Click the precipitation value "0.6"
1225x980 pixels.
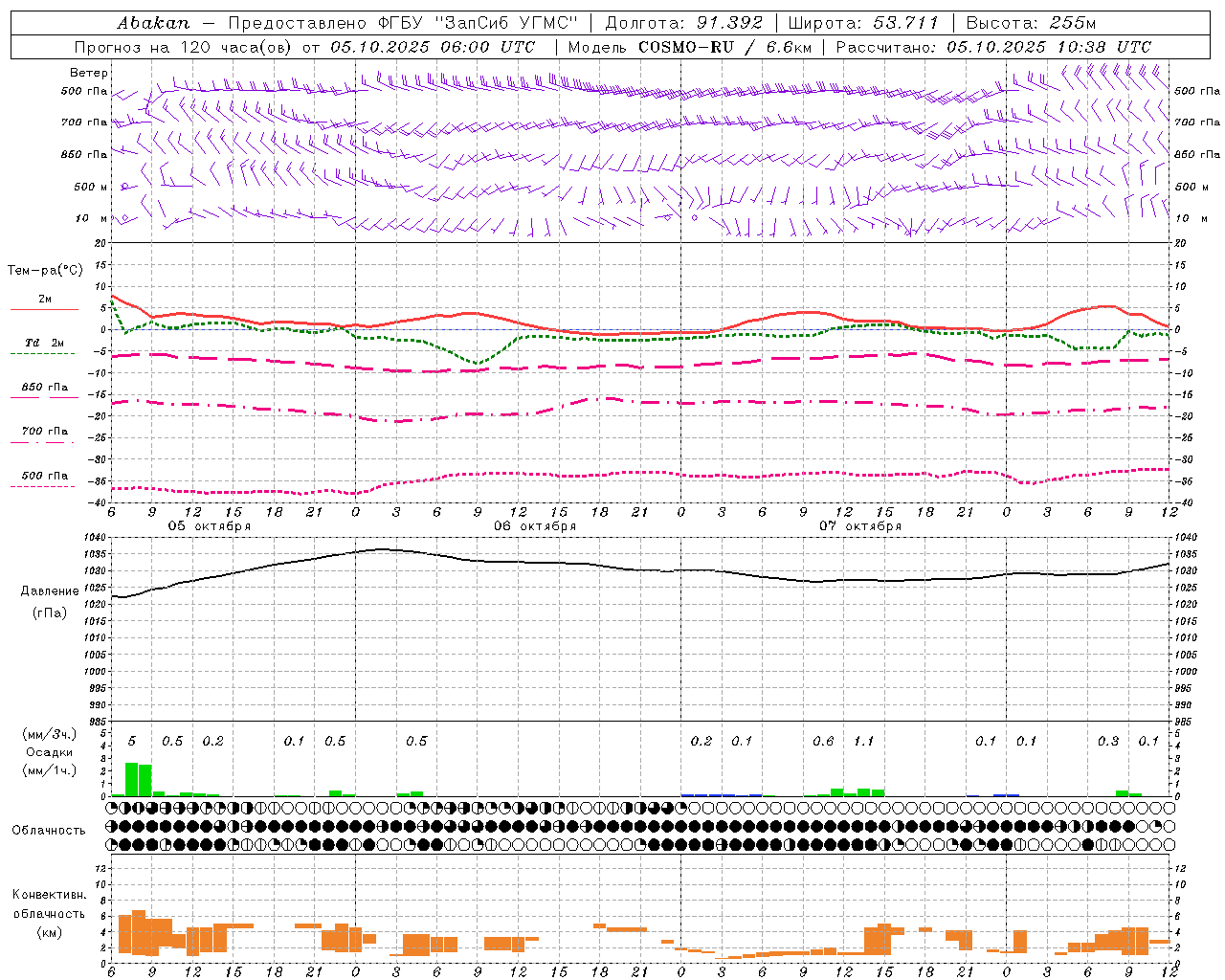pyautogui.click(x=823, y=742)
